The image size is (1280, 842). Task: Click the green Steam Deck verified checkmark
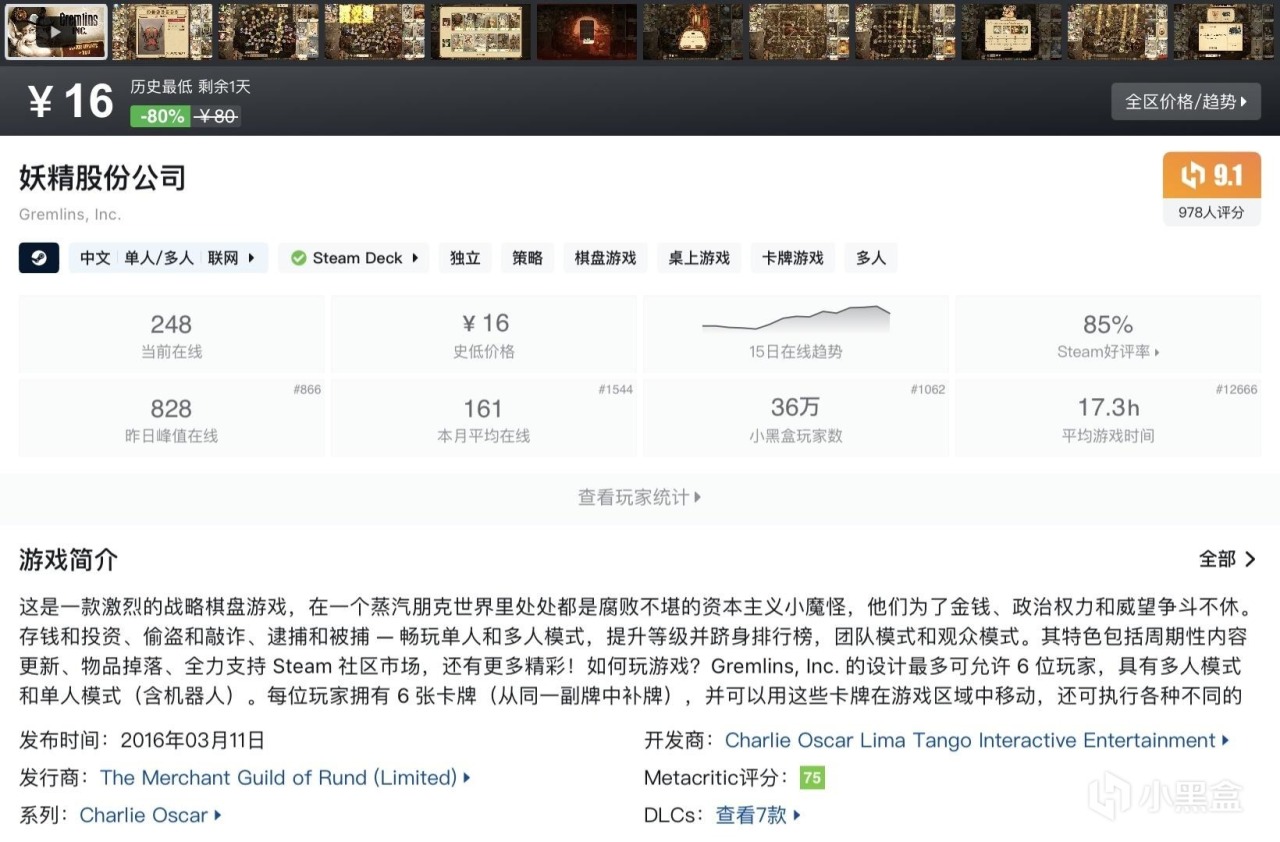pos(298,258)
